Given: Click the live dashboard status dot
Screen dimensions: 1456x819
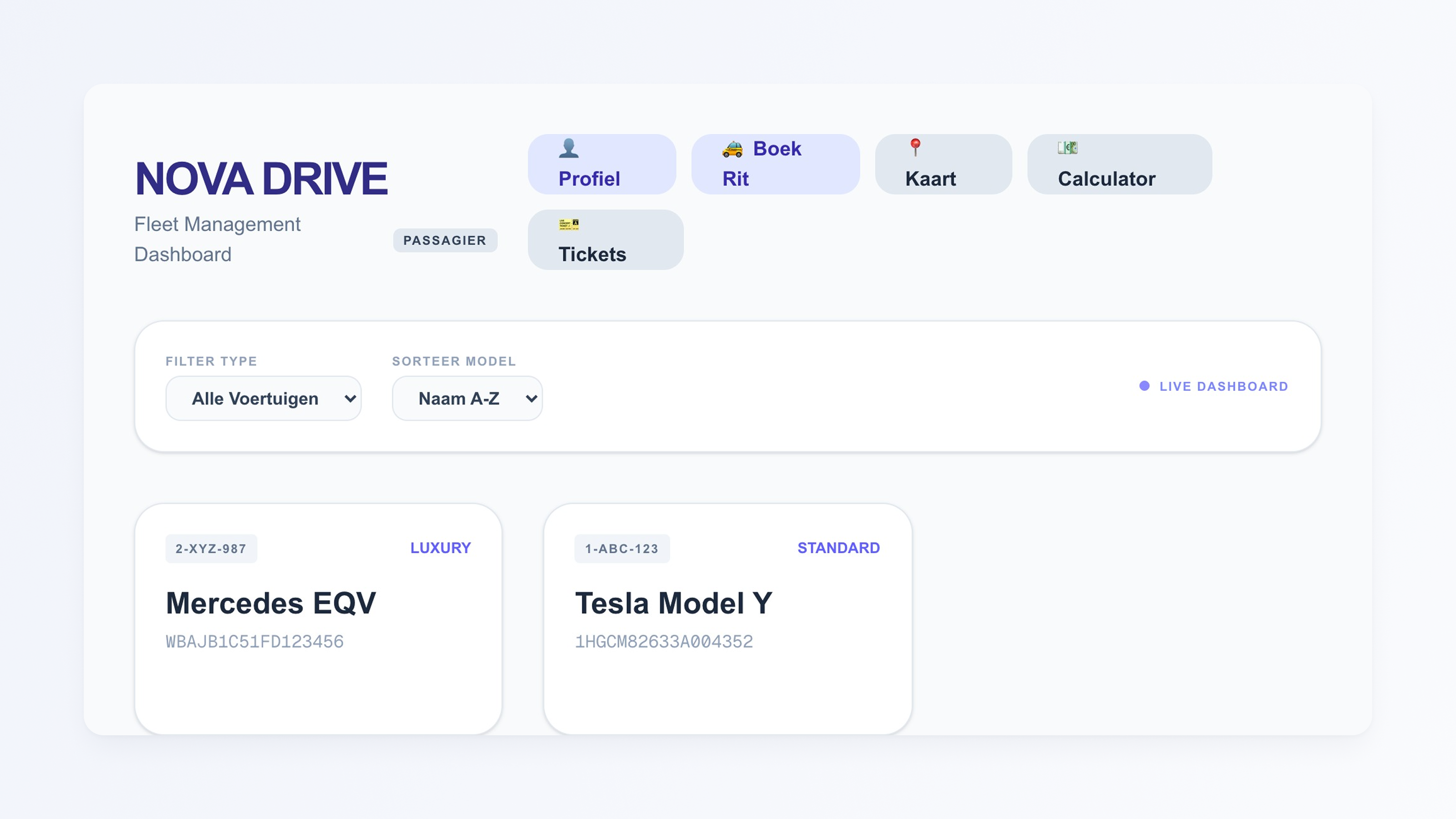Looking at the screenshot, I should (1145, 386).
